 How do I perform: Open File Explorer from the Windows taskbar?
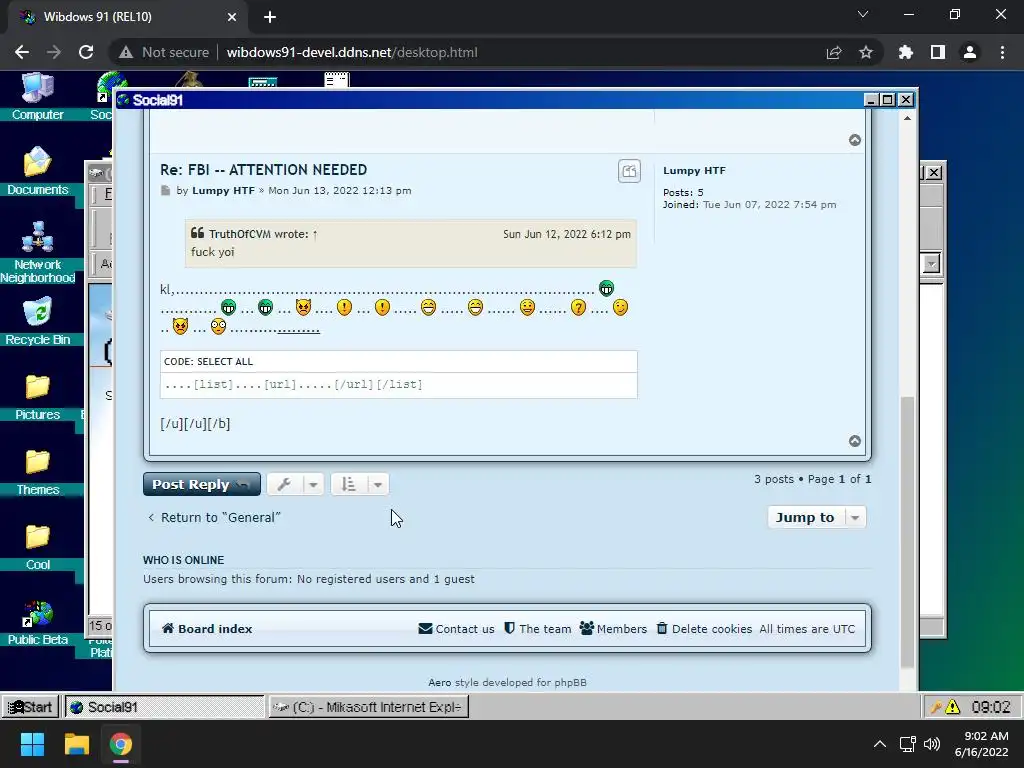pyautogui.click(x=76, y=744)
